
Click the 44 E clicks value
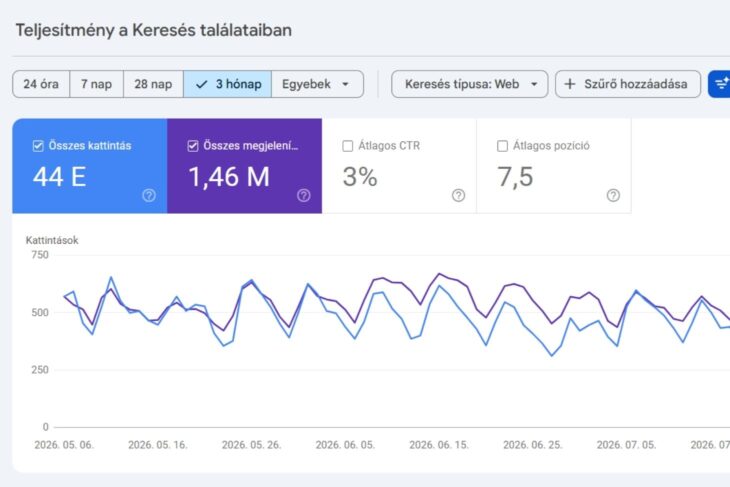[x=60, y=177]
